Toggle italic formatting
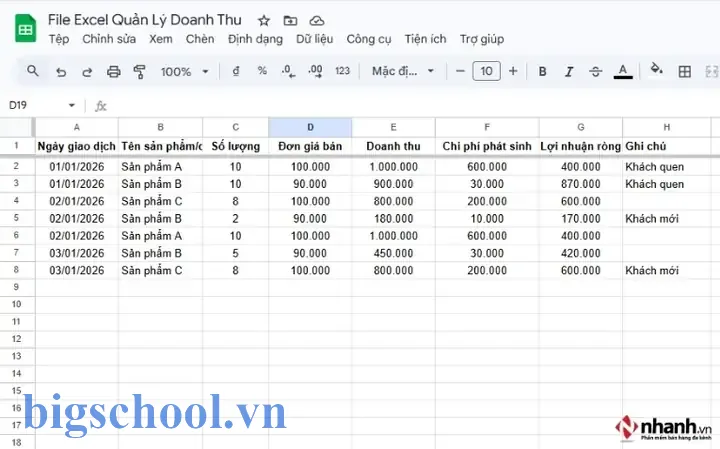 click(x=569, y=72)
